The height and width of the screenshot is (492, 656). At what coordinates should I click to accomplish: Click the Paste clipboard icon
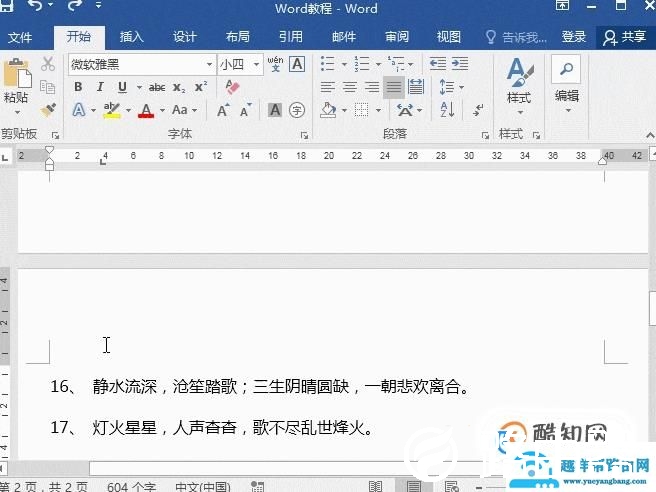pyautogui.click(x=17, y=74)
